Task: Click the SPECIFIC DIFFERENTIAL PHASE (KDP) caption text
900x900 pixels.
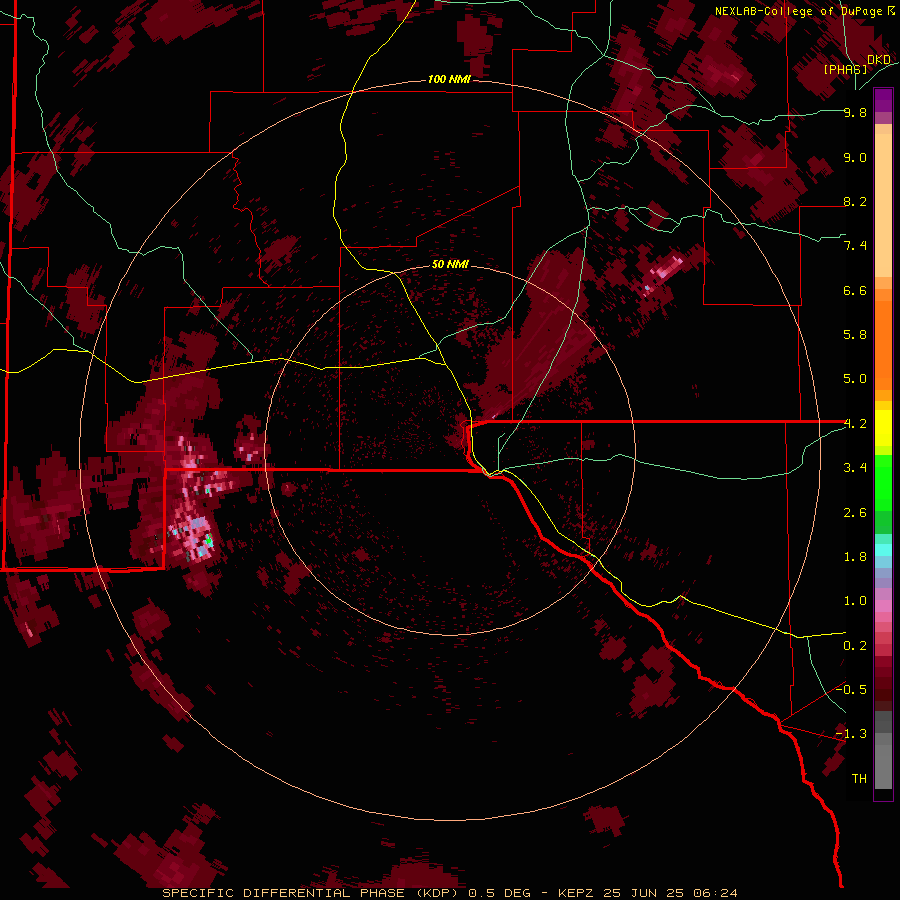Action: click(312, 893)
